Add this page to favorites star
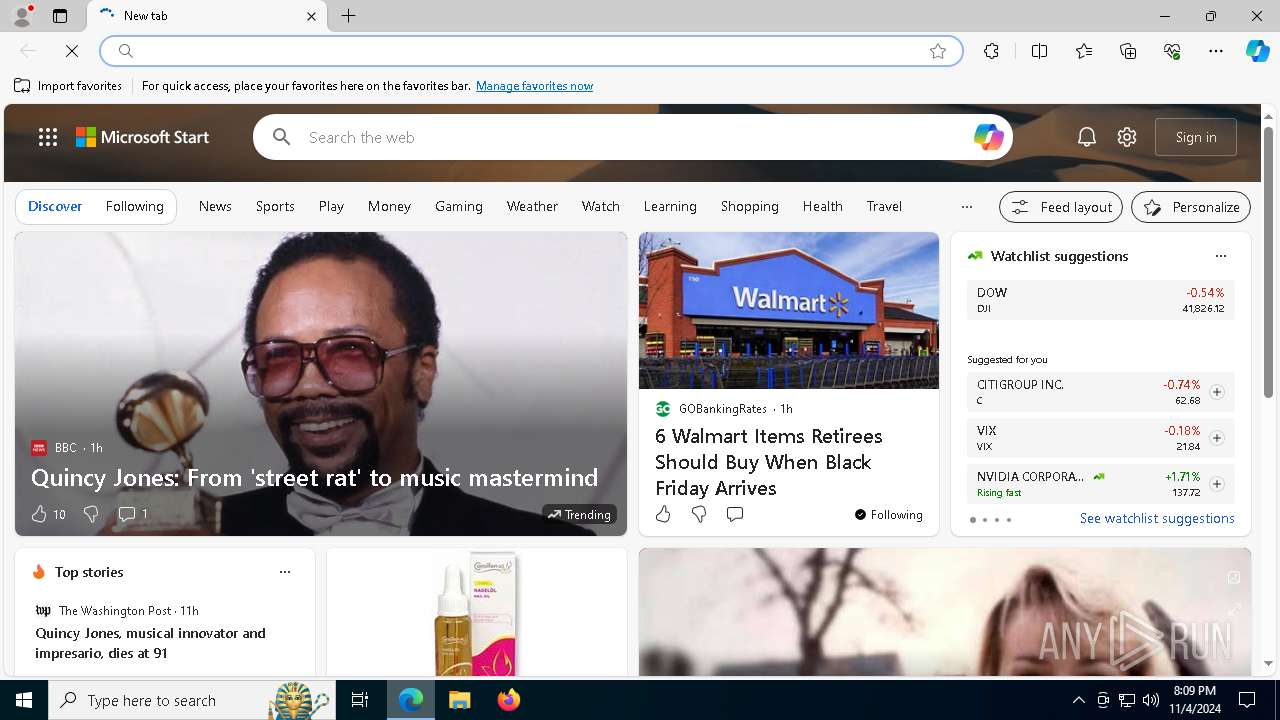 tap(938, 51)
